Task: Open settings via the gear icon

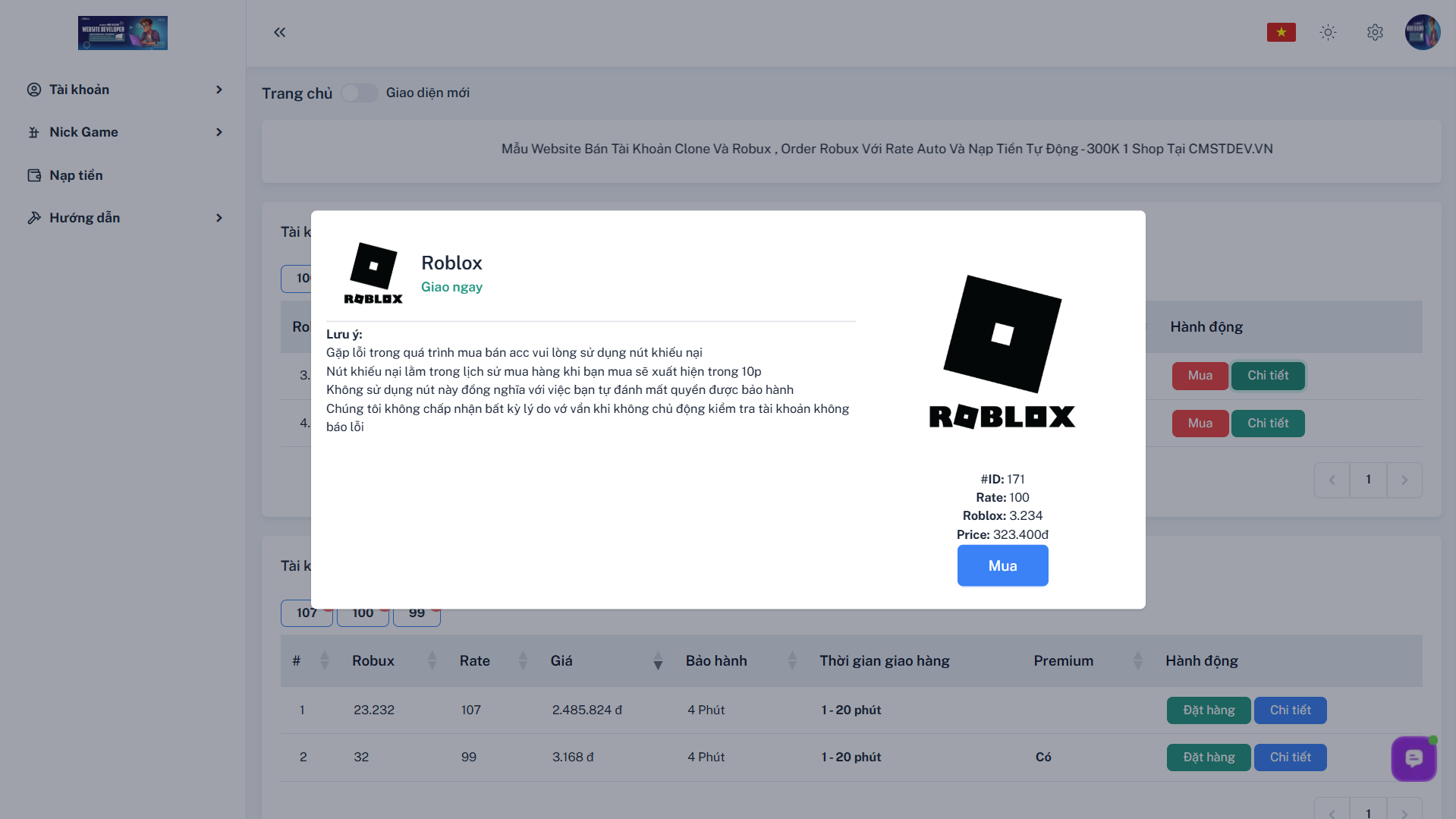Action: 1375,32
